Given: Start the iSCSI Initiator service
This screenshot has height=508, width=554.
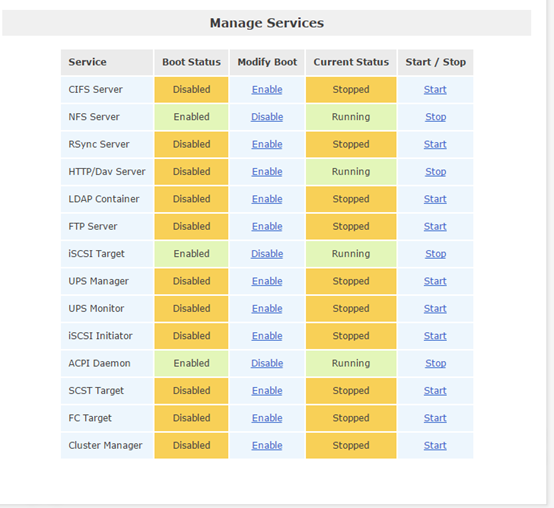Looking at the screenshot, I should [x=435, y=336].
